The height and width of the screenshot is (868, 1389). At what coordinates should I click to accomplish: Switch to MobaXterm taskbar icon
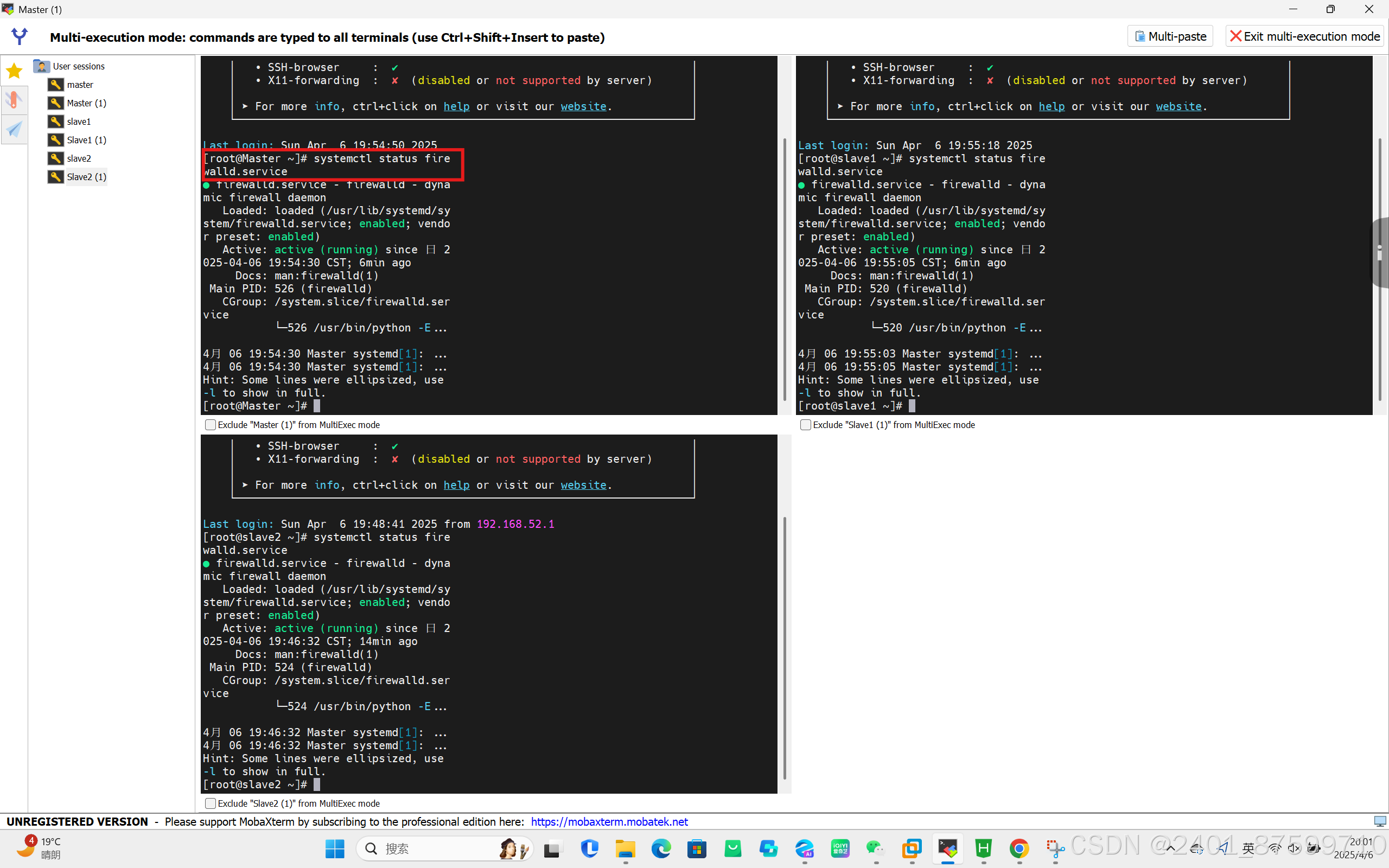click(948, 848)
